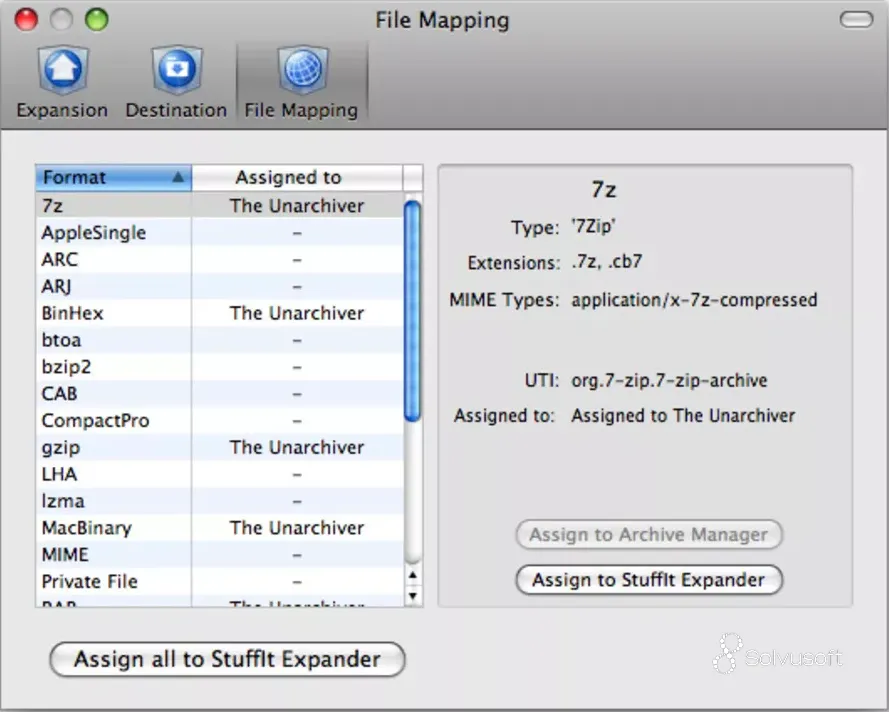Click The Unarchiver cell in gzip row
The image size is (889, 712).
pyautogui.click(x=297, y=447)
